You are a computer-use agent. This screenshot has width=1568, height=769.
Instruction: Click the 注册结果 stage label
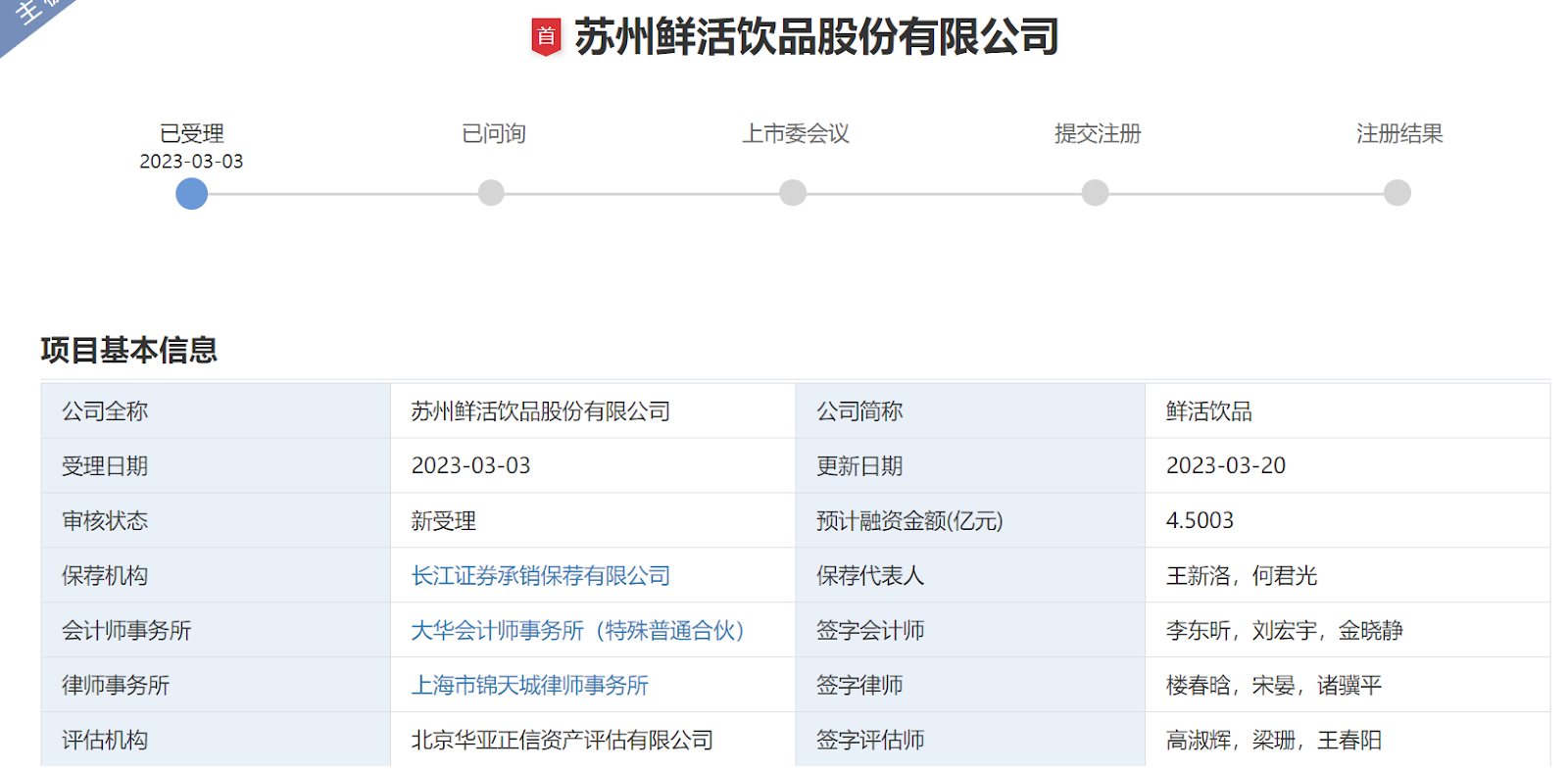point(1399,133)
